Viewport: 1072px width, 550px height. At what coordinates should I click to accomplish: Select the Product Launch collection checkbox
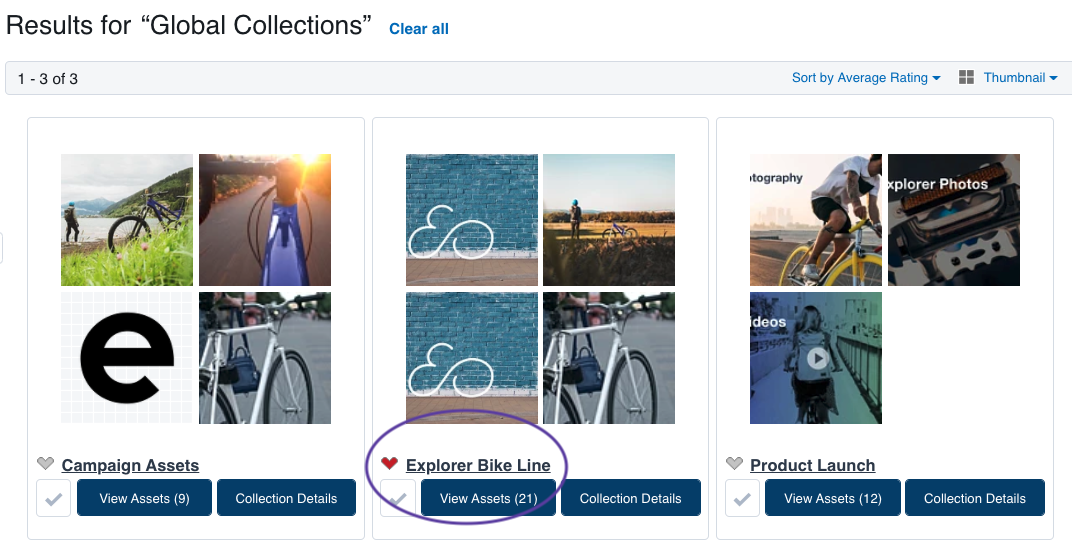(x=742, y=498)
